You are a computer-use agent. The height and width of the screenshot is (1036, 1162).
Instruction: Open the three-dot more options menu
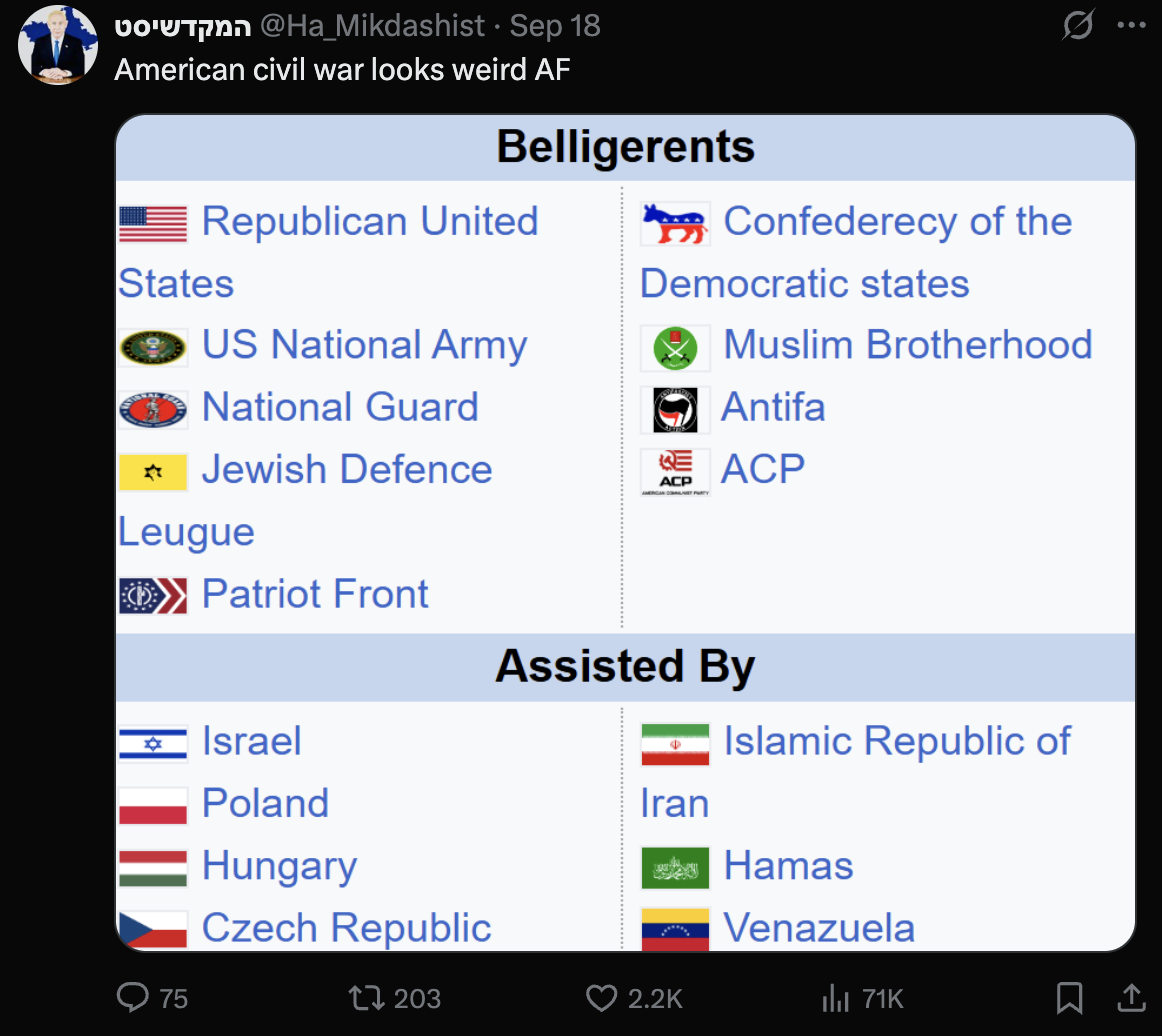click(1132, 25)
